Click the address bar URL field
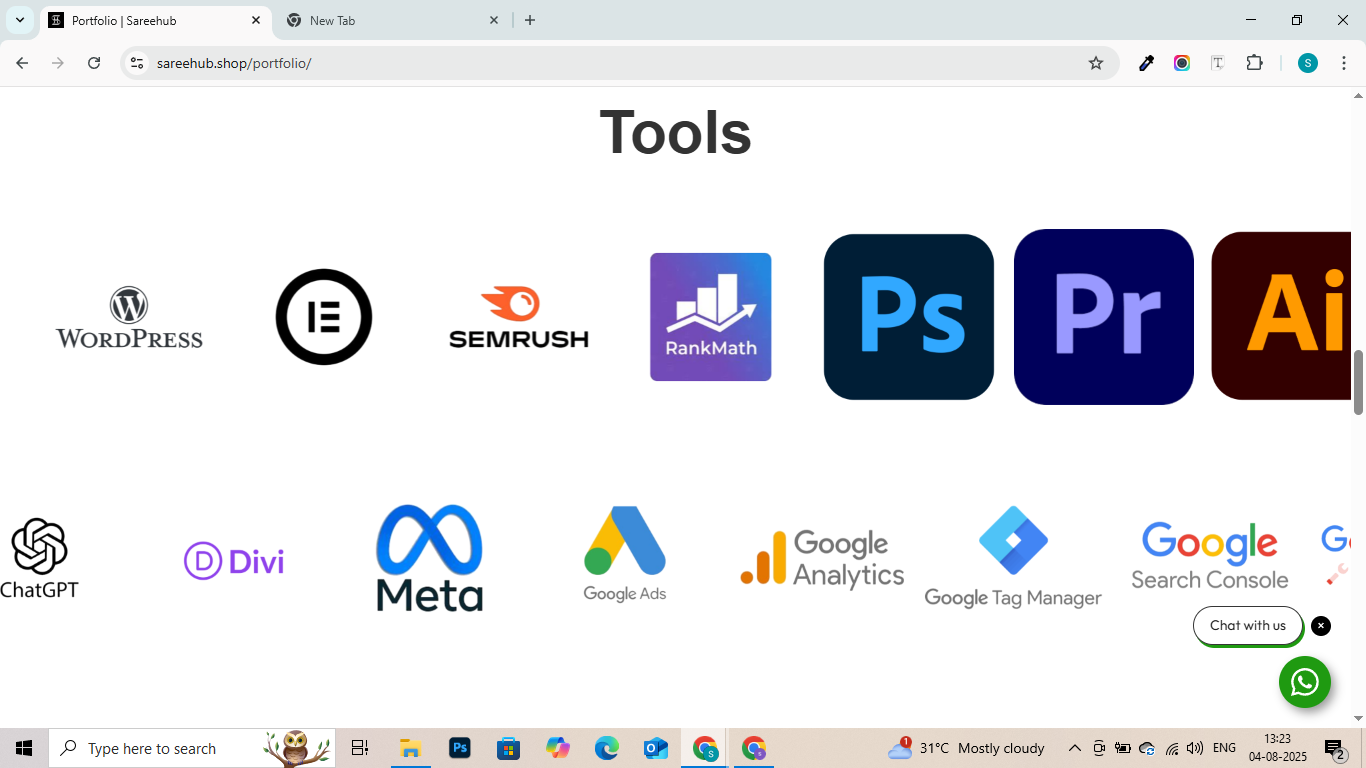The height and width of the screenshot is (768, 1366). (600, 63)
